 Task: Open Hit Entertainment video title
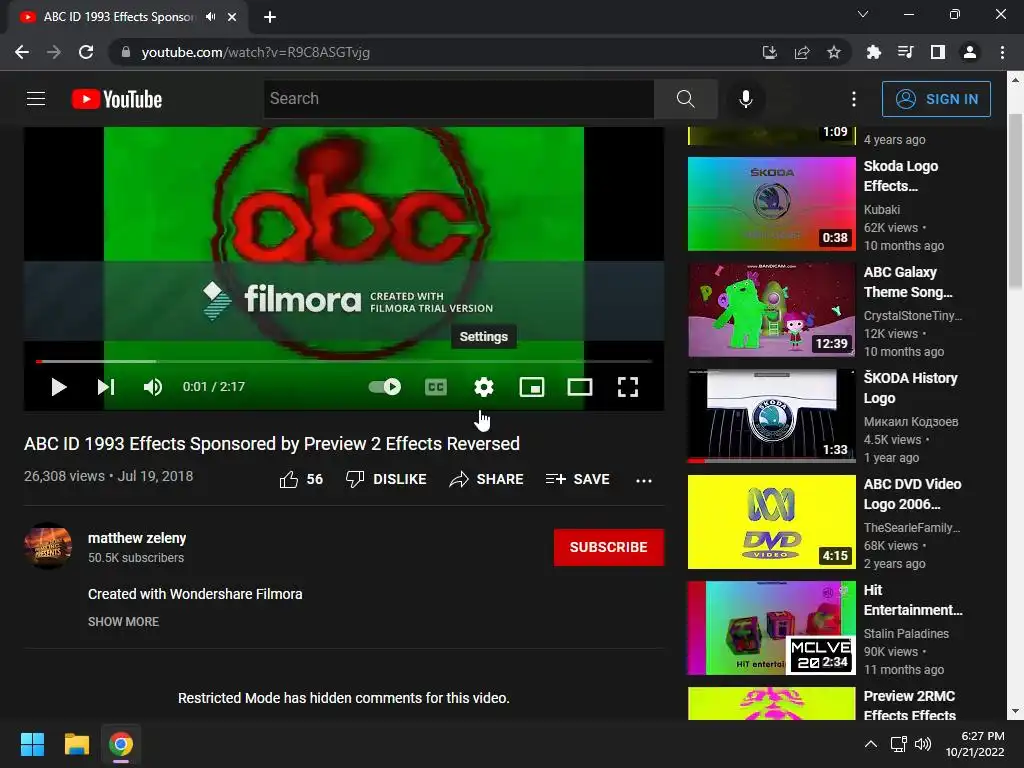(x=913, y=600)
